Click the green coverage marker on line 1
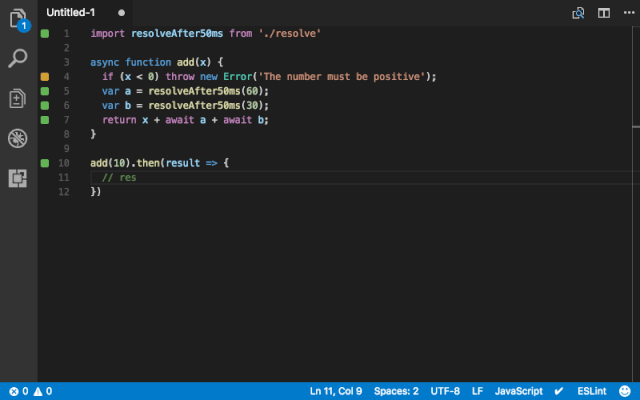The image size is (640, 400). [x=45, y=33]
